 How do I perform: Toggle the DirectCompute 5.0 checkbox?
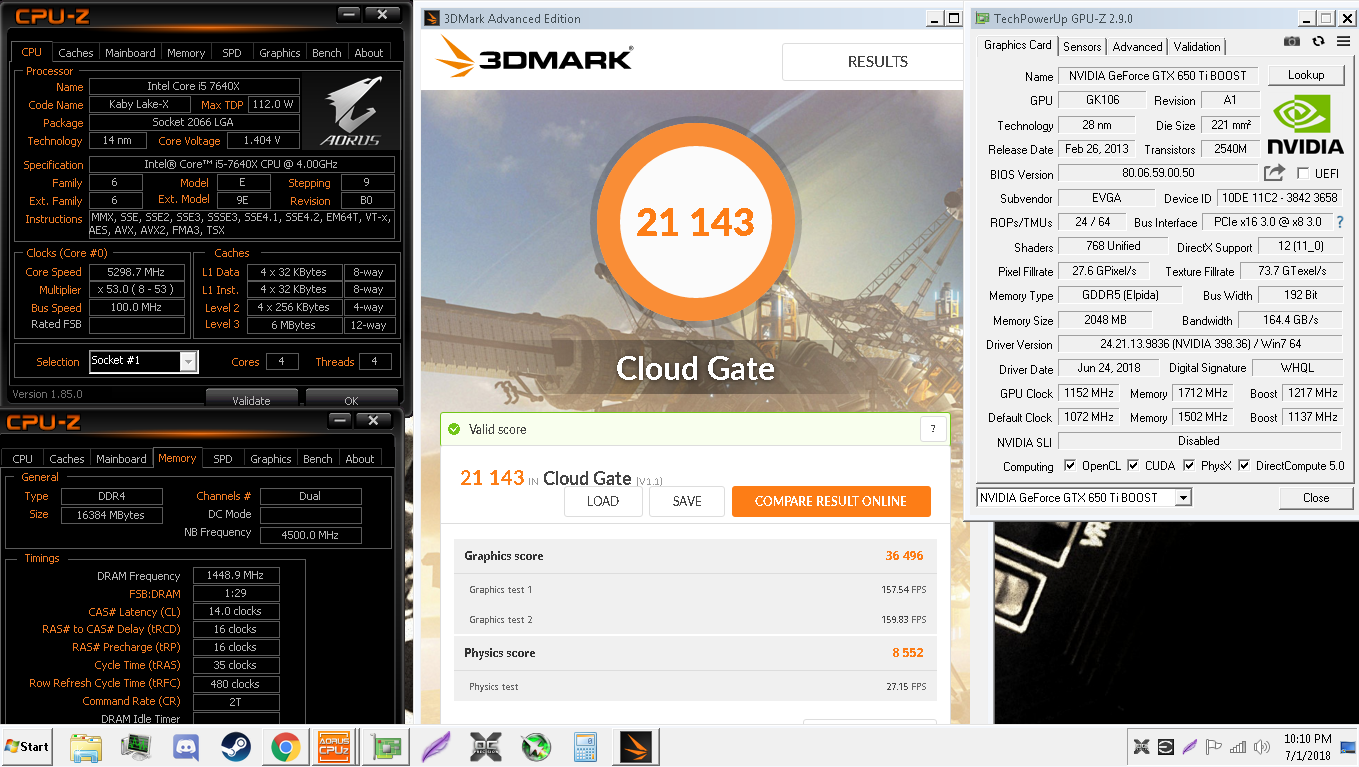1244,465
